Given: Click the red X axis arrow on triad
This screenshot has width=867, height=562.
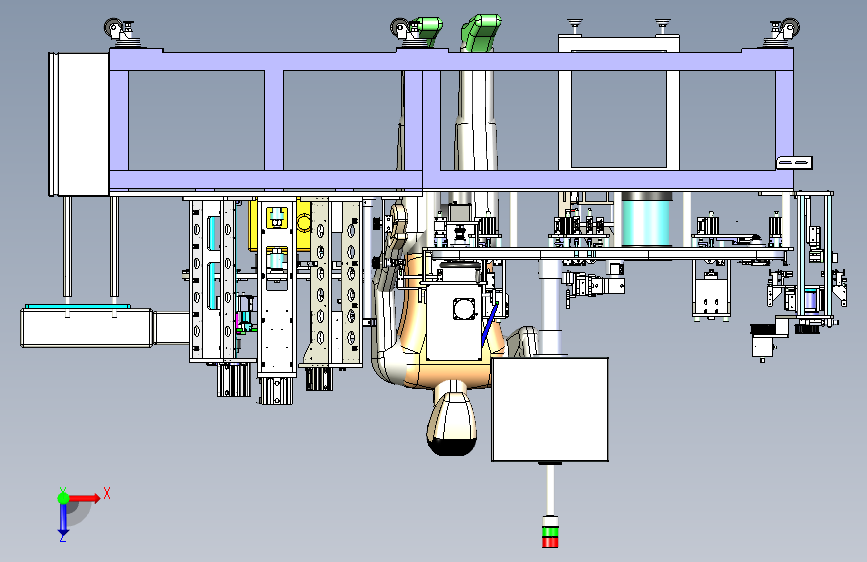Looking at the screenshot, I should pos(83,498).
